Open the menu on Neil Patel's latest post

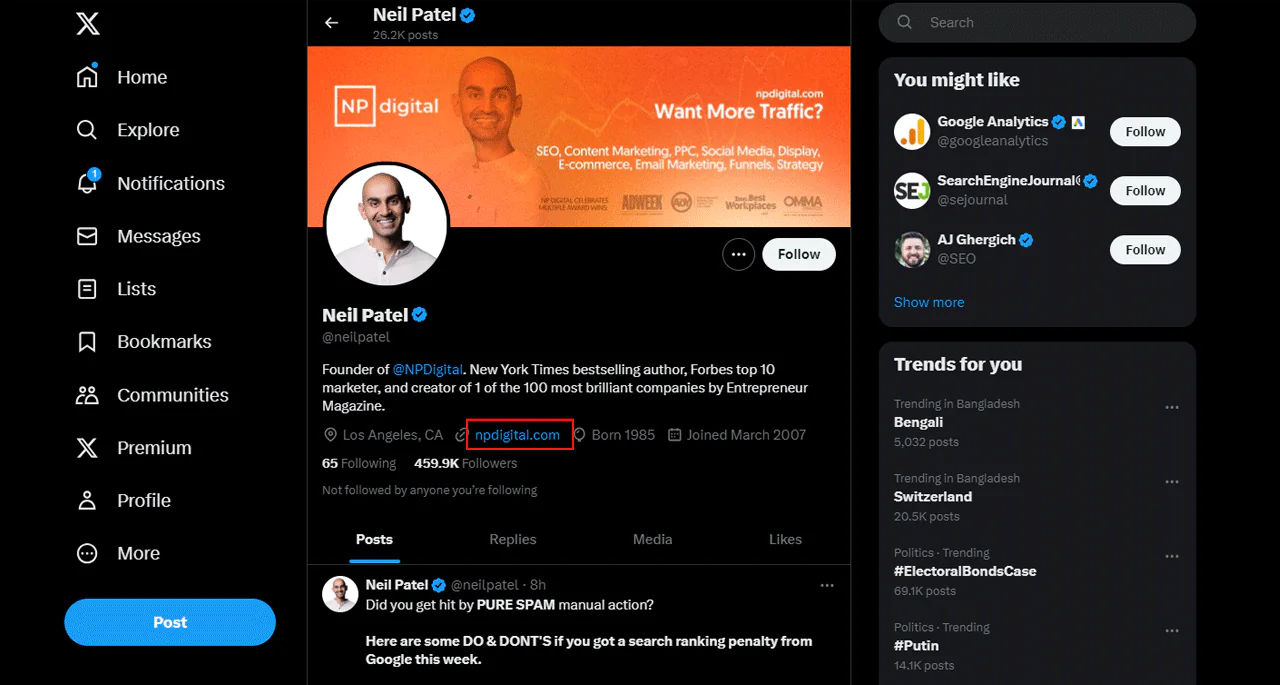pos(827,585)
